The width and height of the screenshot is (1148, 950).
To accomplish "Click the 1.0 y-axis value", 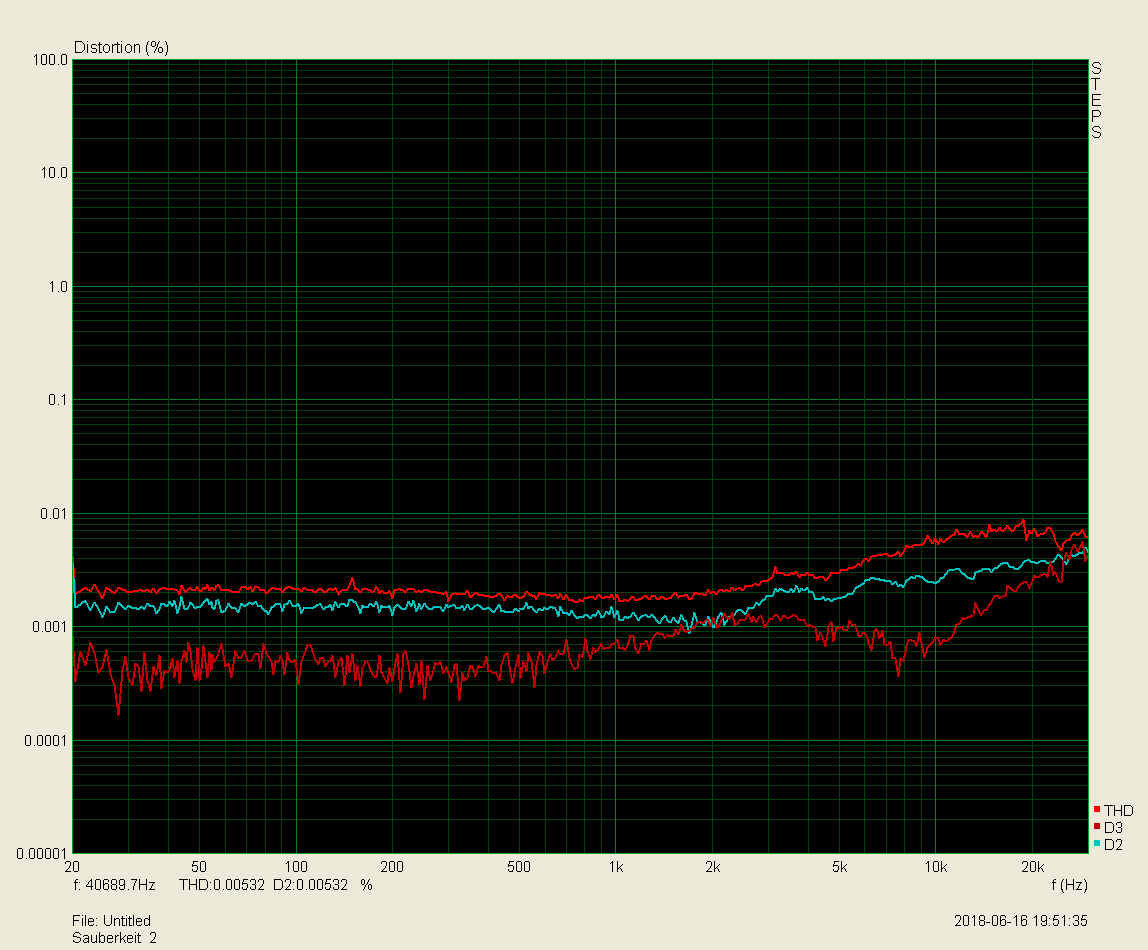I will 58,287.
